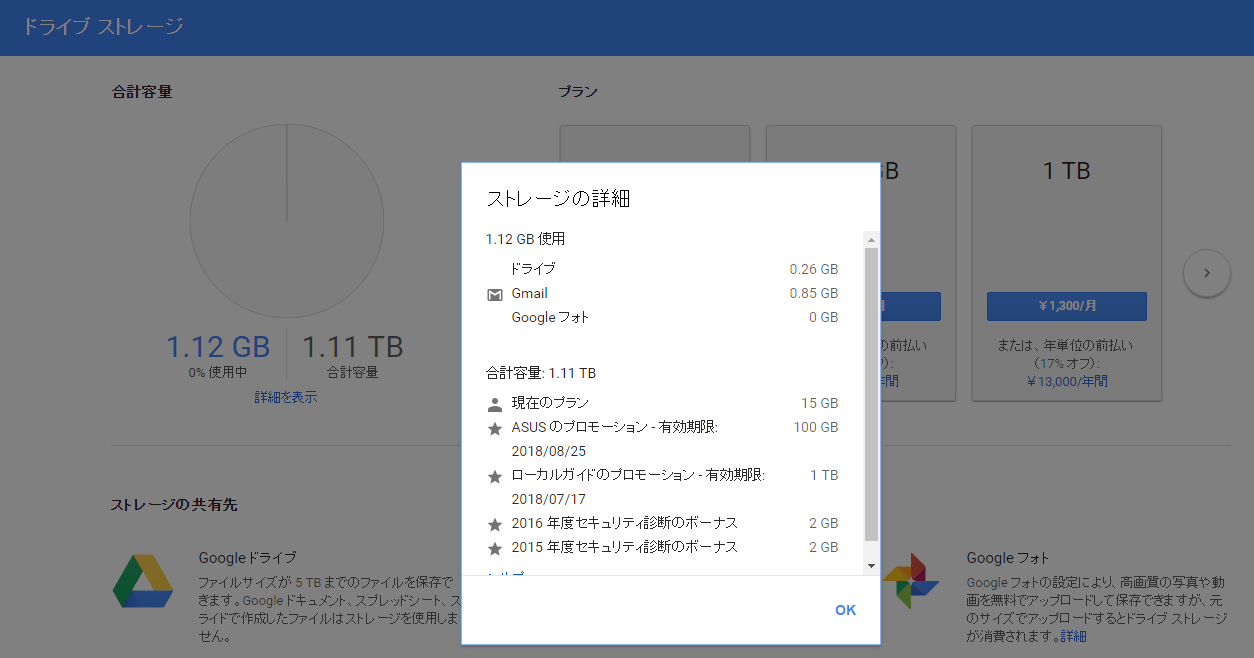Click the 1.12 GB 使用 line in dialog
This screenshot has height=658, width=1254.
click(x=526, y=239)
